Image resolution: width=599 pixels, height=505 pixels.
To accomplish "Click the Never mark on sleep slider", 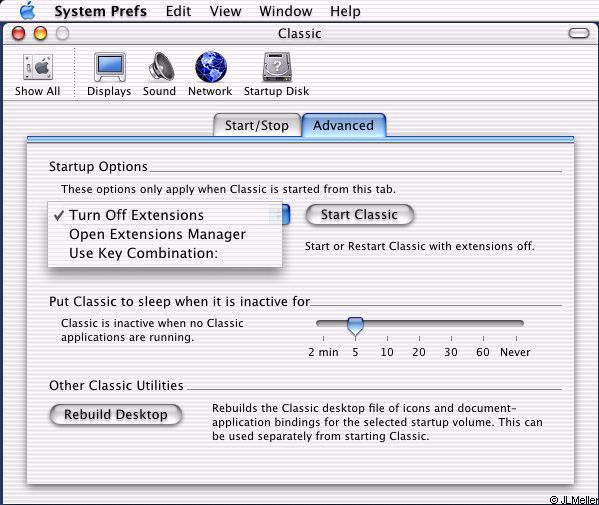I will point(515,352).
